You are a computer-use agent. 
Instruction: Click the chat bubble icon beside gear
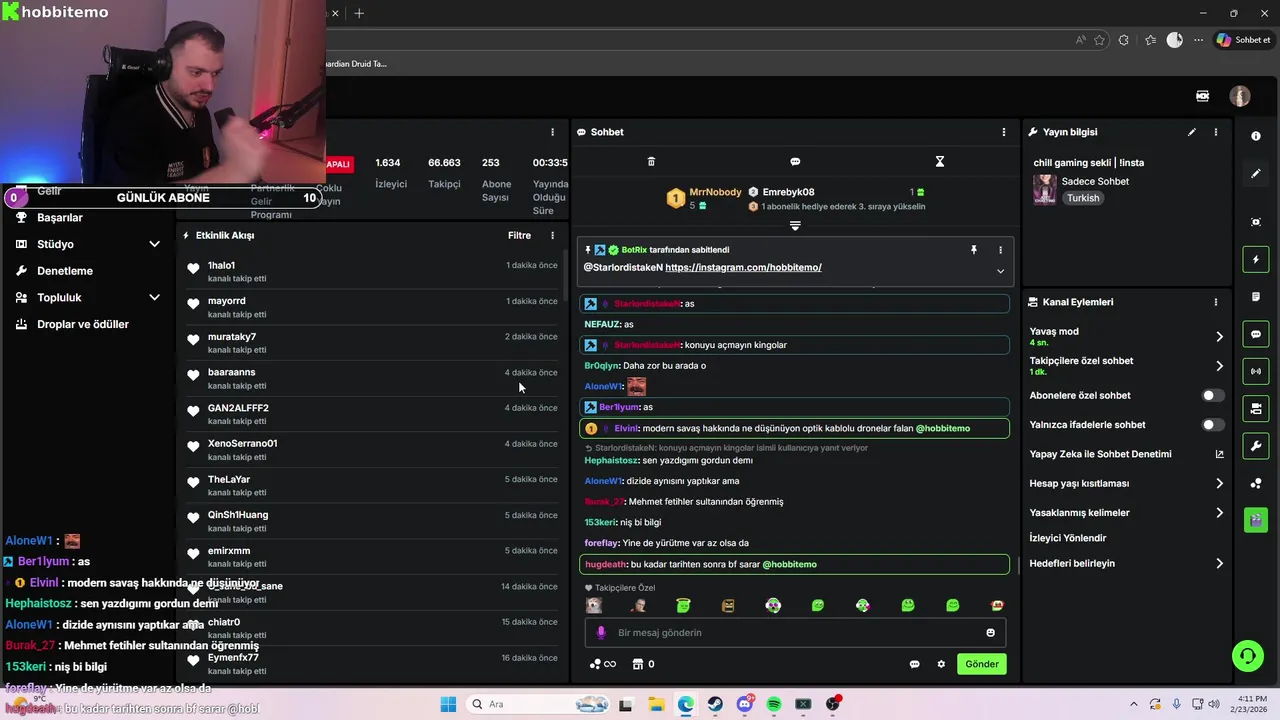(914, 664)
